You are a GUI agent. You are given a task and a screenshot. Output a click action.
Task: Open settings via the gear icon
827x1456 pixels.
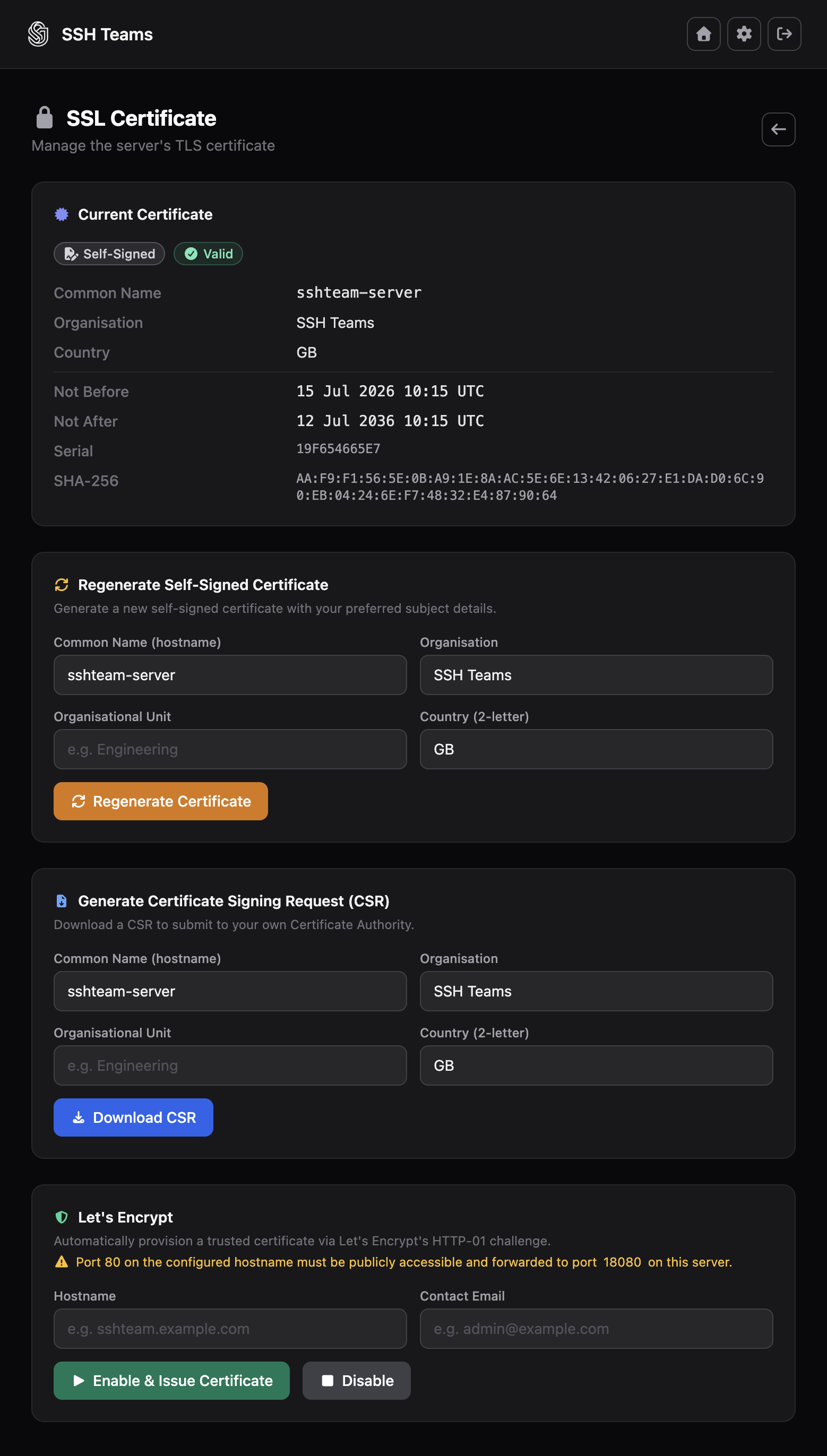744,34
